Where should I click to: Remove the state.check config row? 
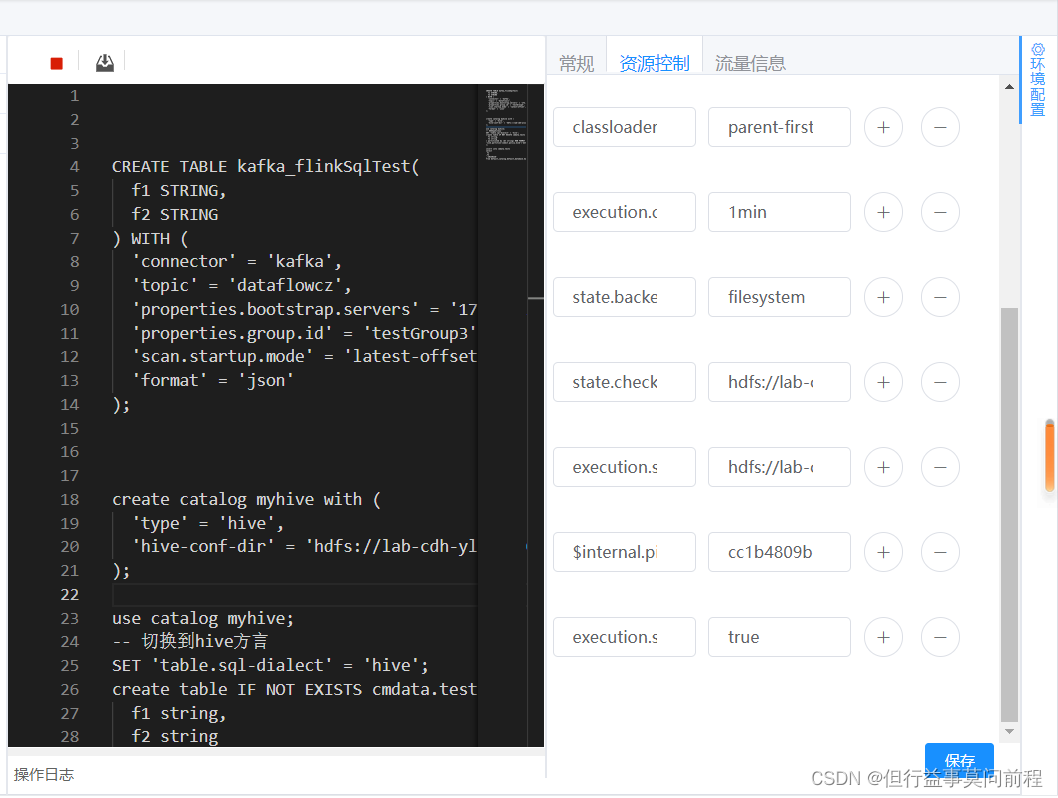(x=940, y=382)
